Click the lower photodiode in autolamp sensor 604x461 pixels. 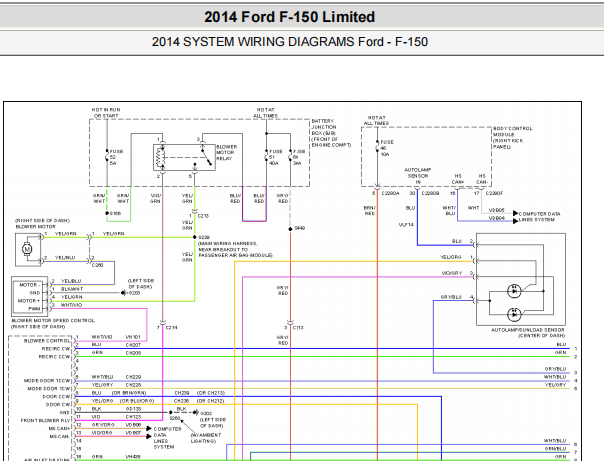pos(514,315)
